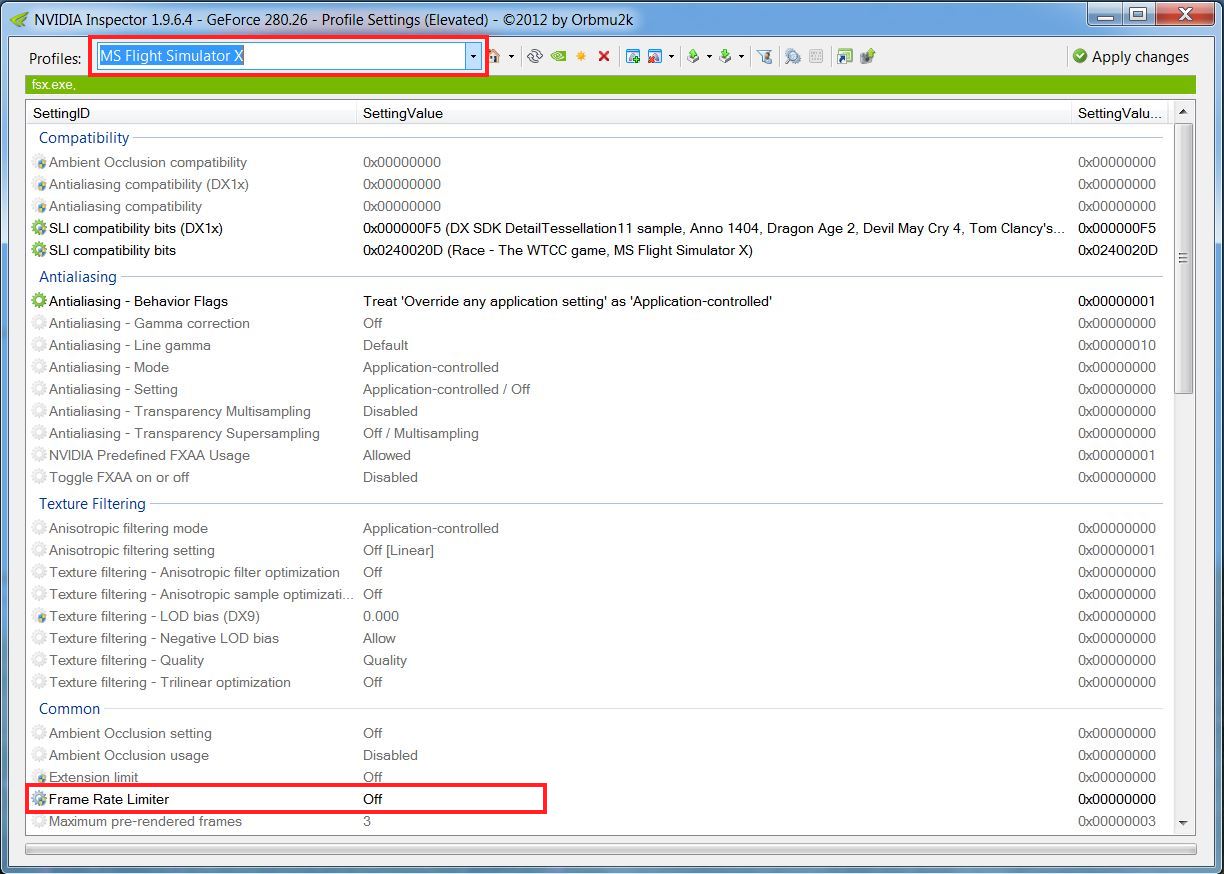Viewport: 1224px width, 874px height.
Task: Select Frame Rate Limiter setting row
Action: tap(596, 799)
